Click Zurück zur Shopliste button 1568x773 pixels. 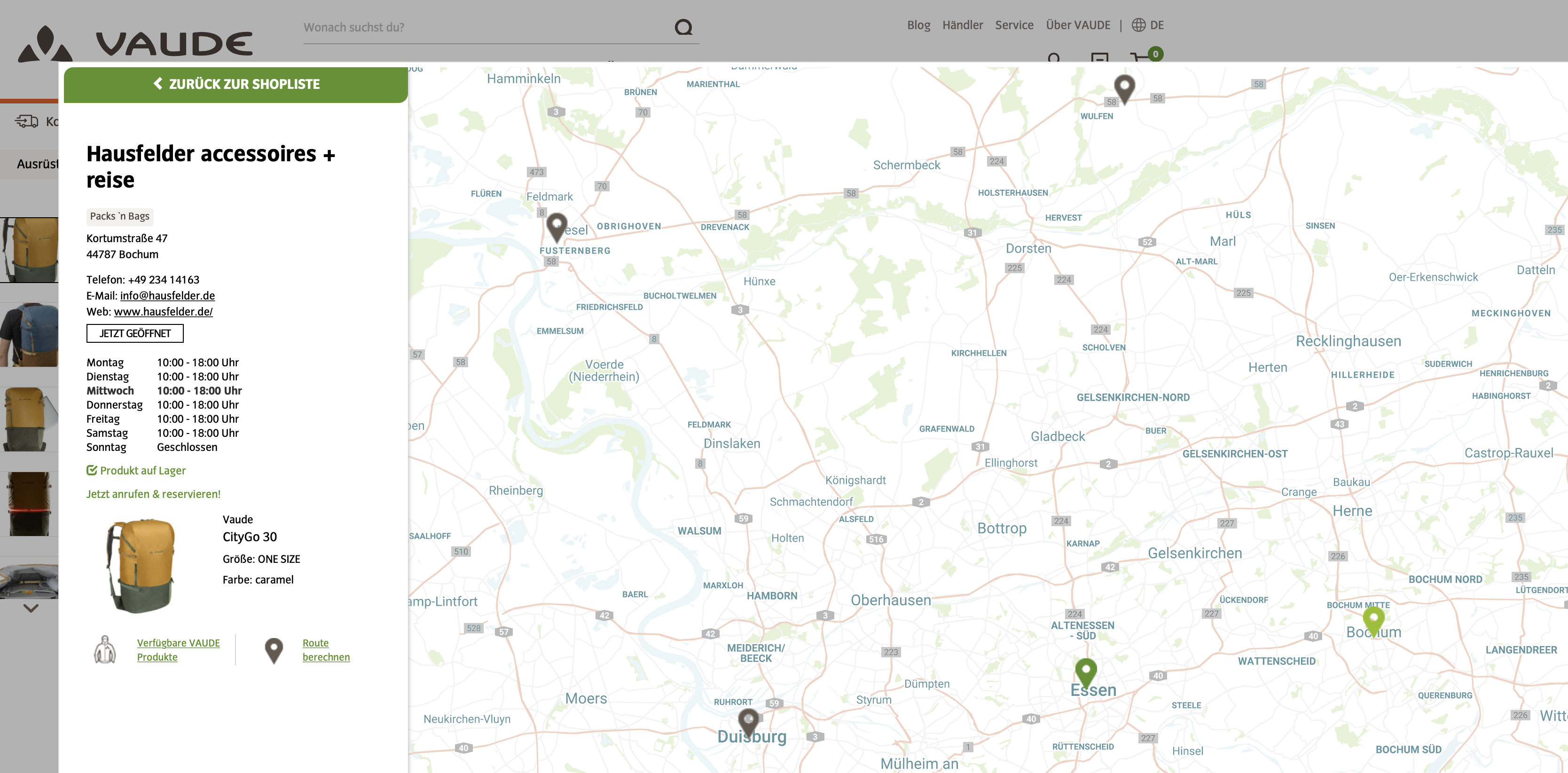point(235,84)
